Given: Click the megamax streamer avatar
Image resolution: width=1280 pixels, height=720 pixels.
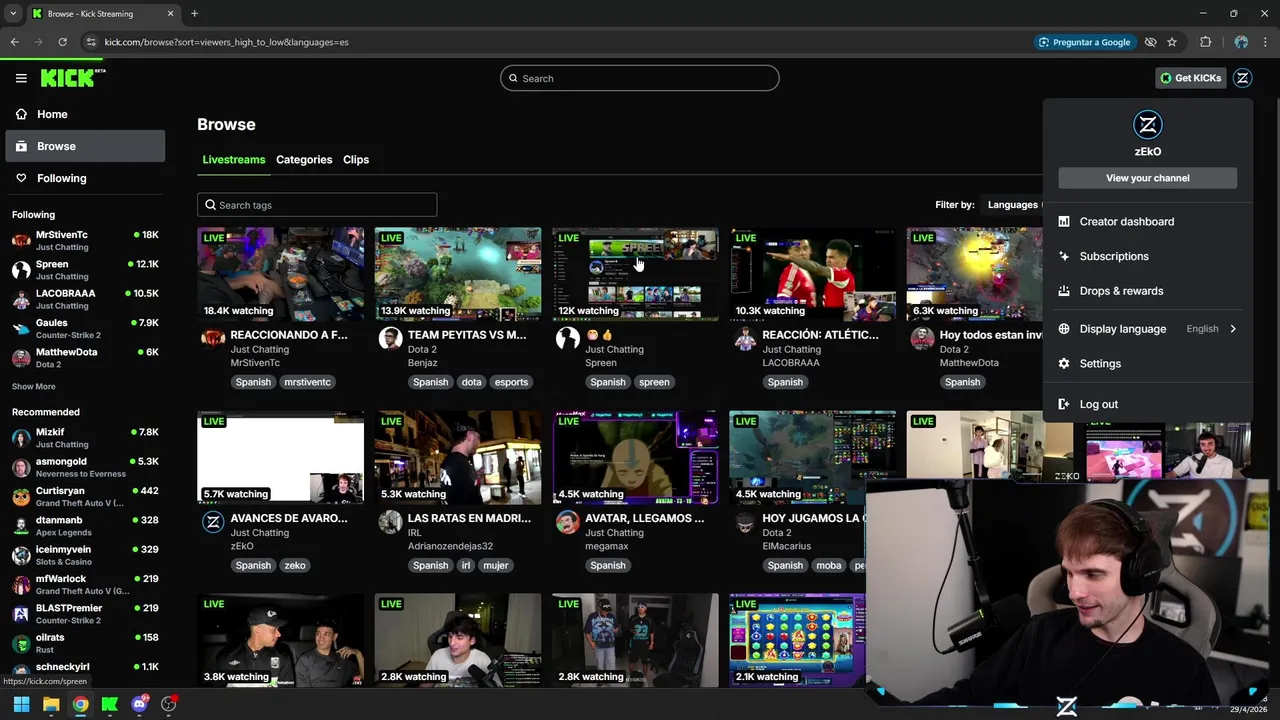Looking at the screenshot, I should tap(568, 522).
